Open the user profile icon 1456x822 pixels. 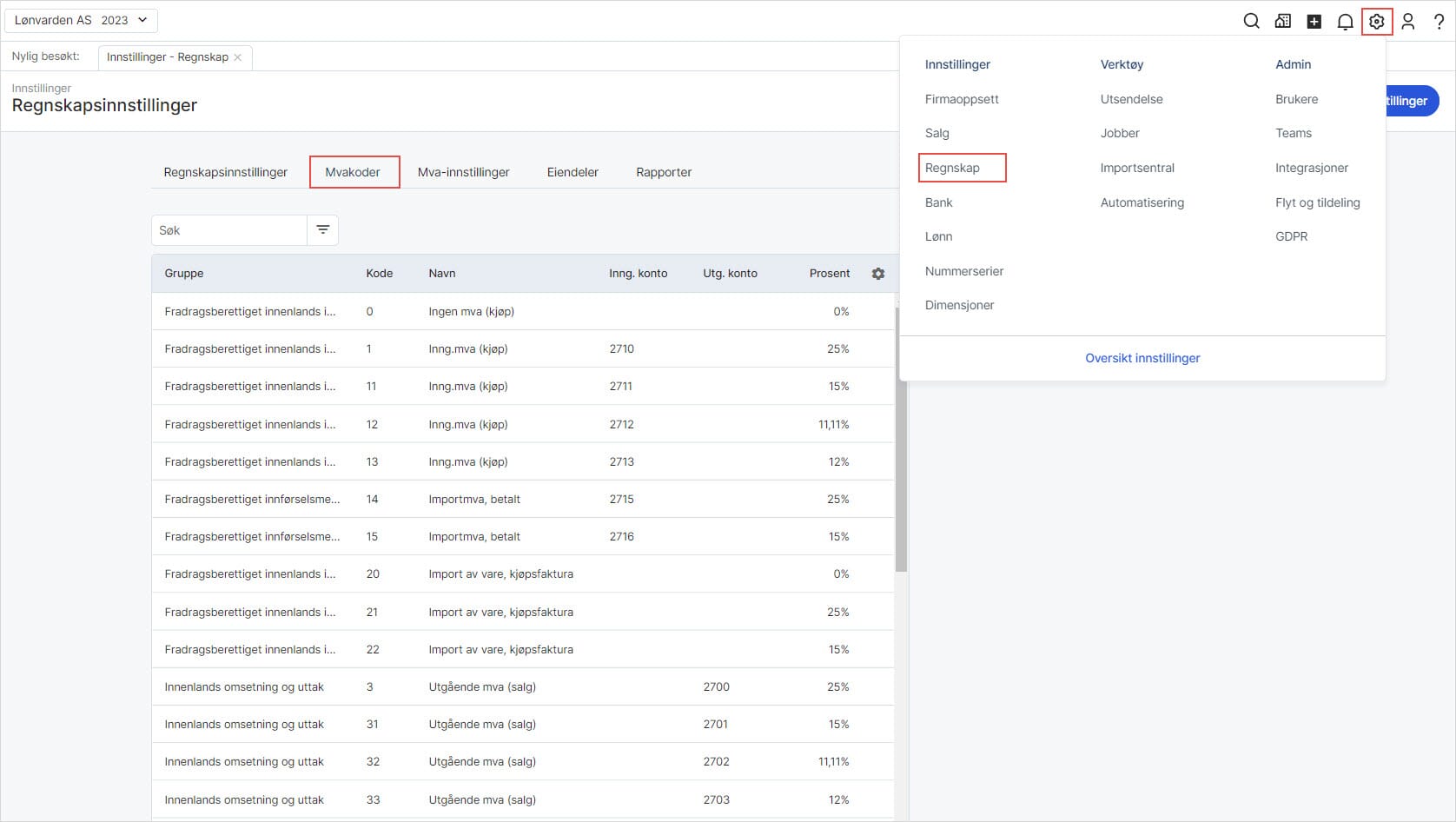1407,22
